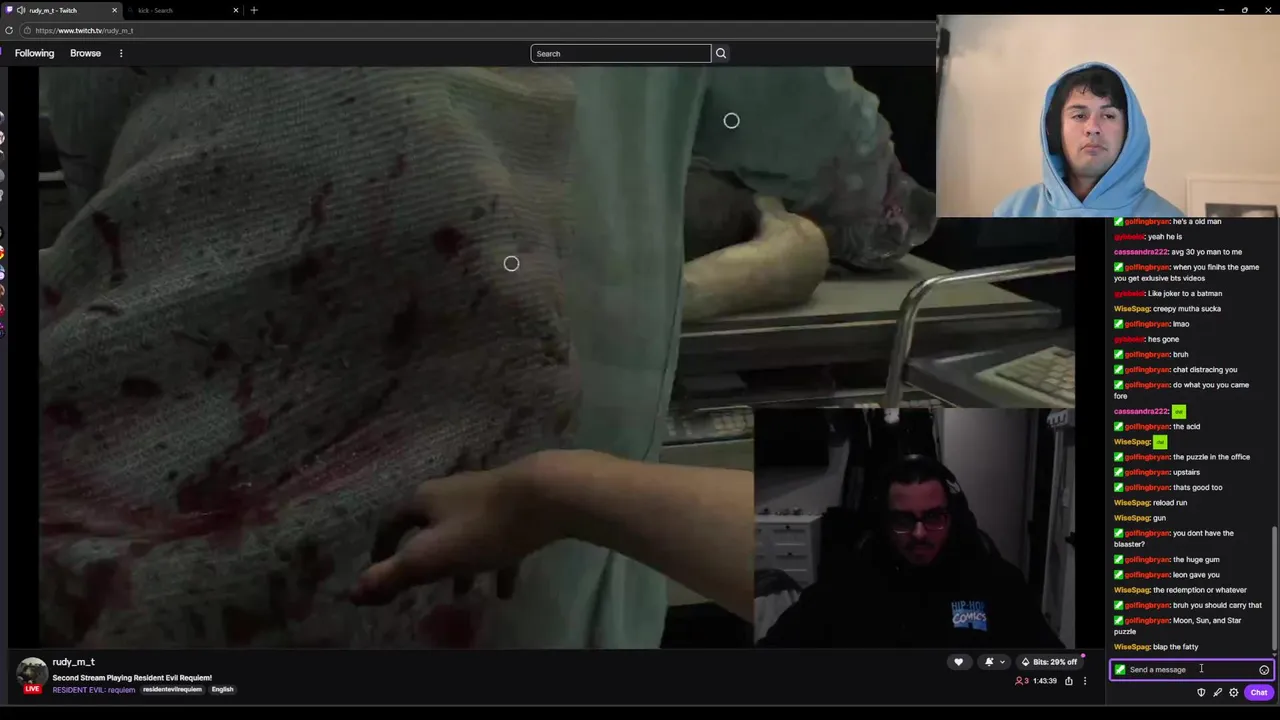
Task: Click the chat scrollbar
Action: (1274, 590)
